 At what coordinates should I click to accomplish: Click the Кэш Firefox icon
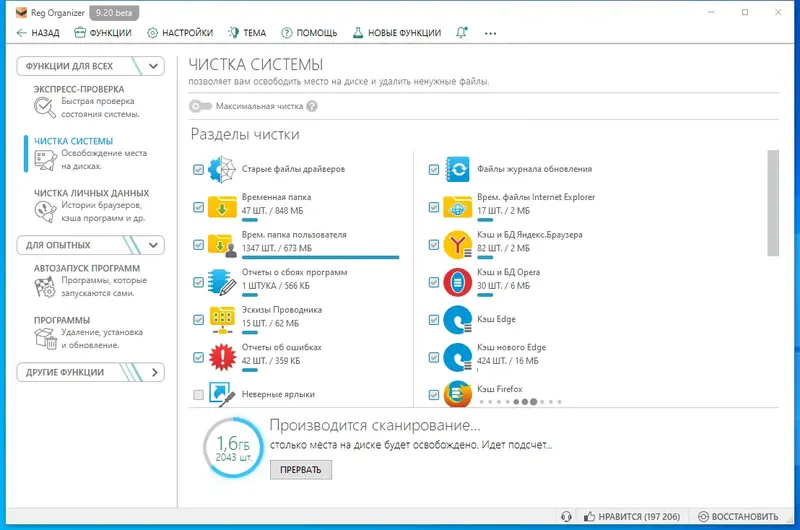457,394
